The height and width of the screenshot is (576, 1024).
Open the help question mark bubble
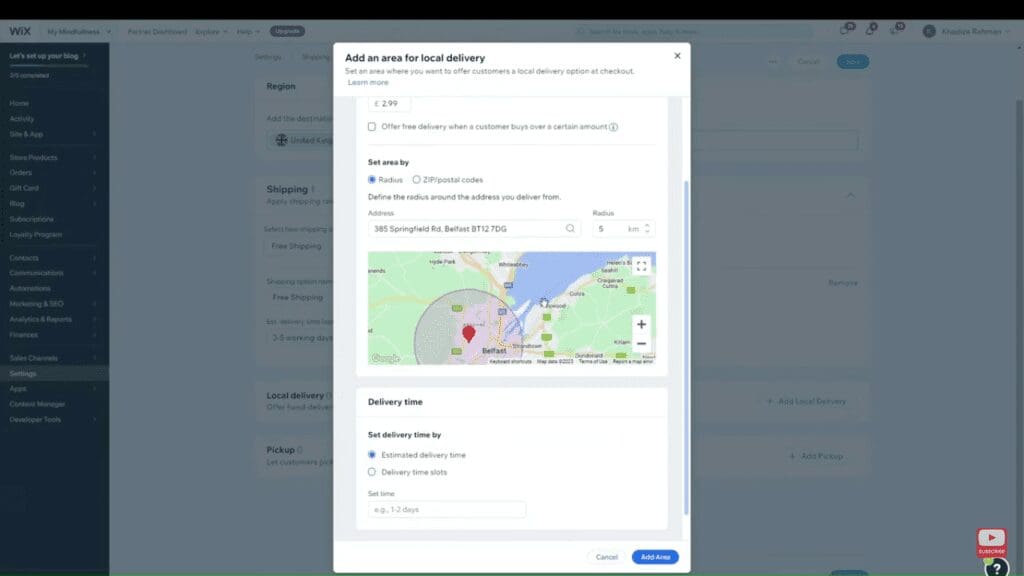tap(997, 568)
